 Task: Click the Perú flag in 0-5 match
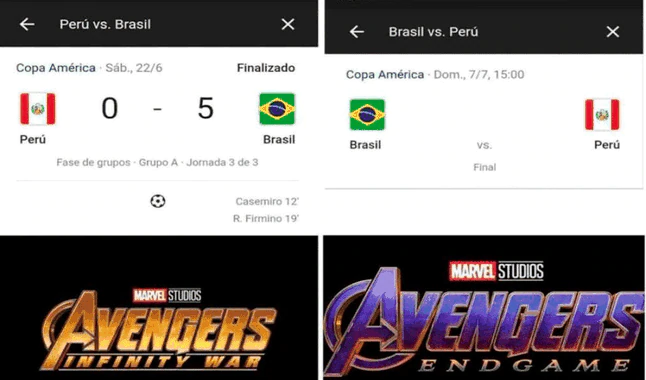point(37,109)
